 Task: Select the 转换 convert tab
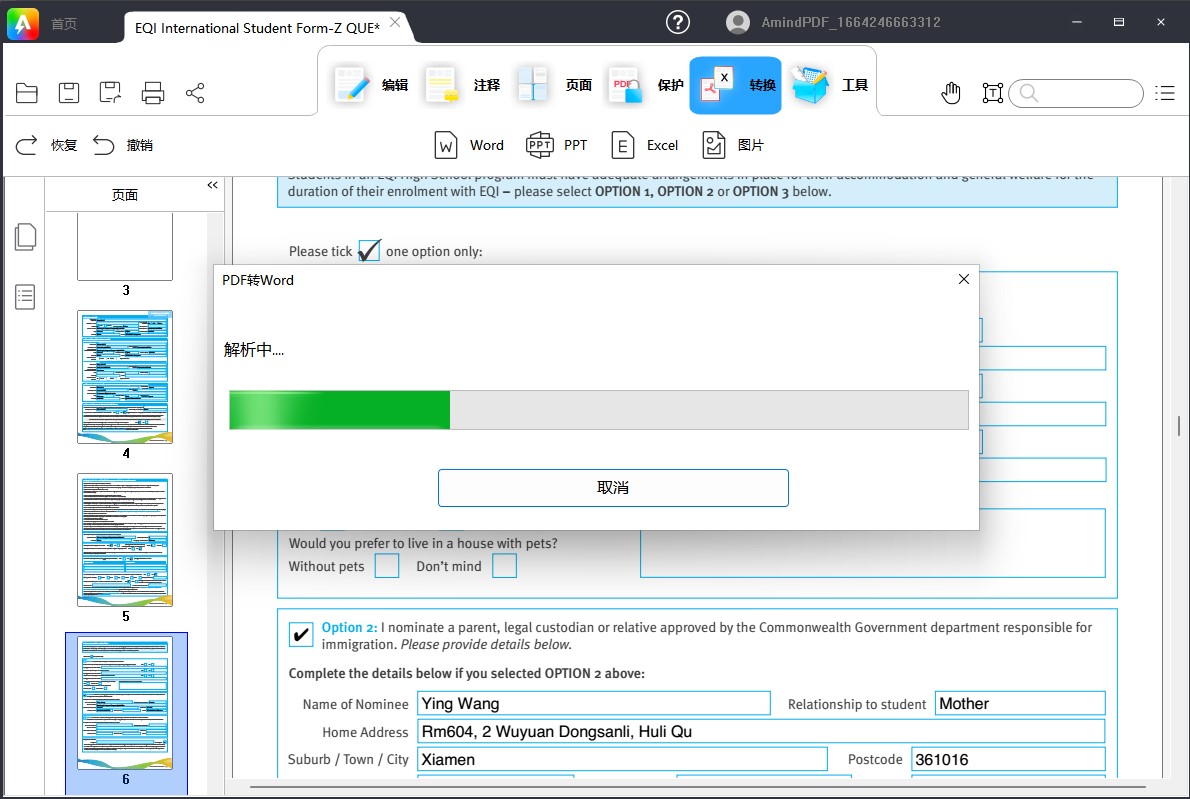735,85
